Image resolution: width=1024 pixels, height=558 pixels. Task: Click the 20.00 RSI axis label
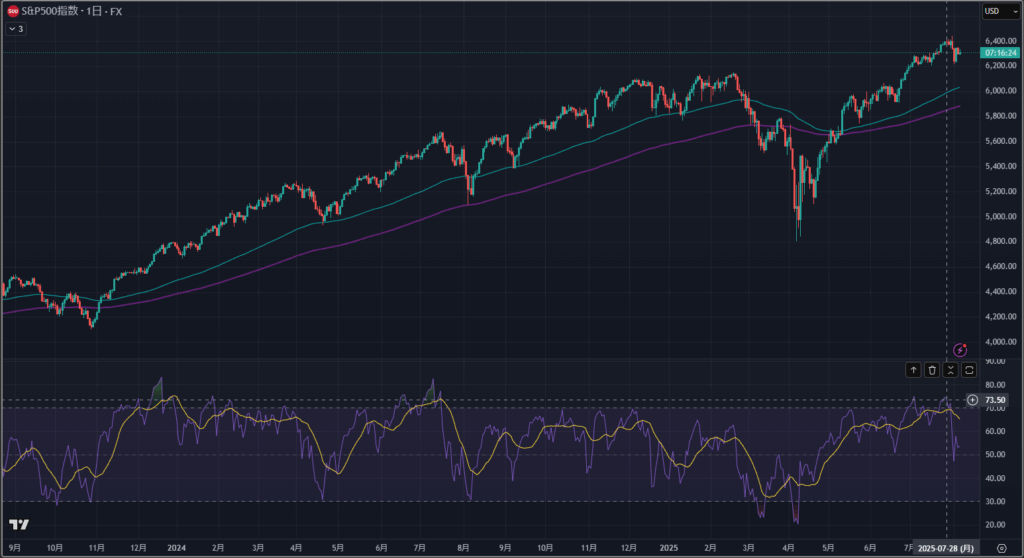point(995,525)
